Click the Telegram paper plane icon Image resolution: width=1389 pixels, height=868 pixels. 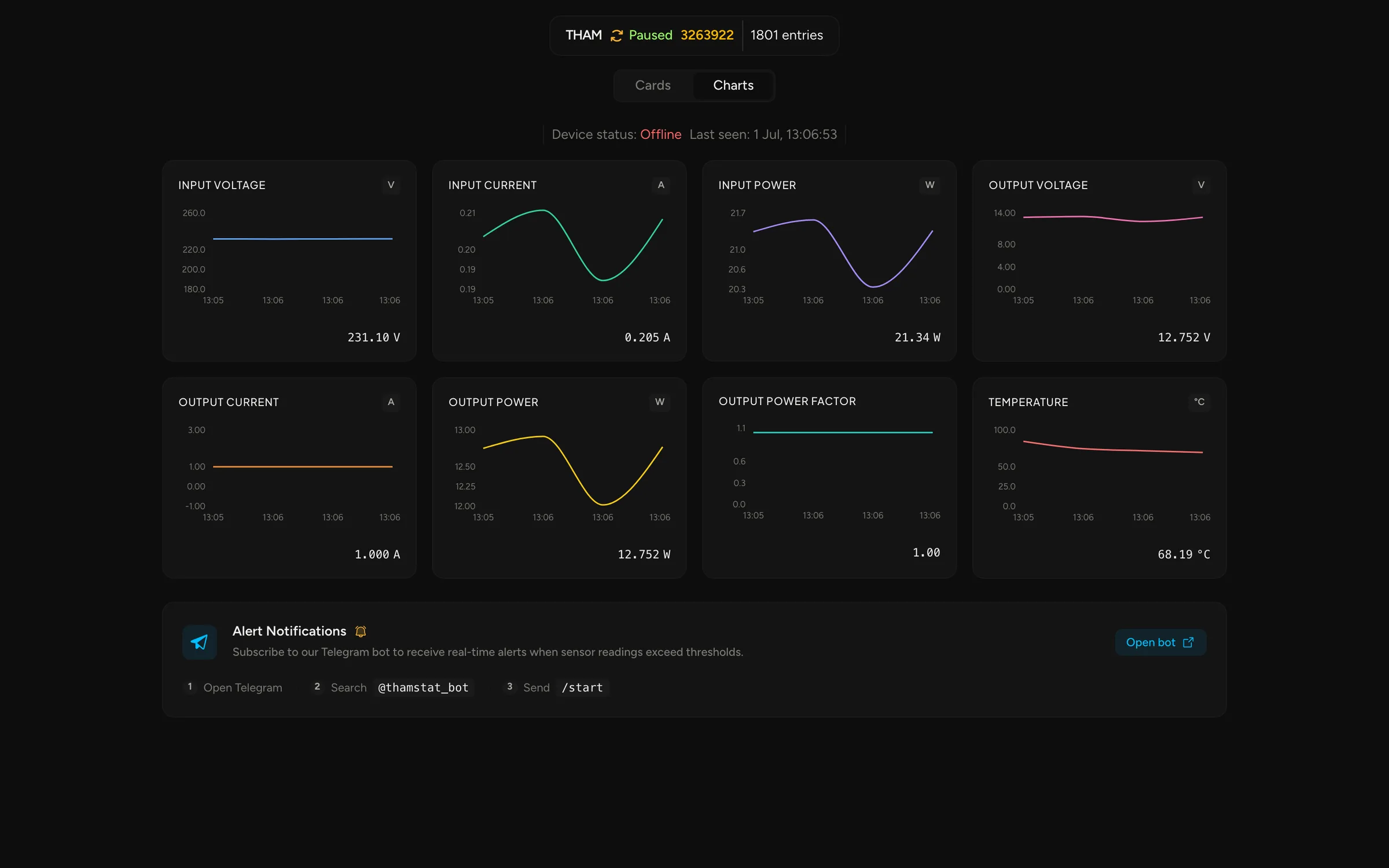200,642
